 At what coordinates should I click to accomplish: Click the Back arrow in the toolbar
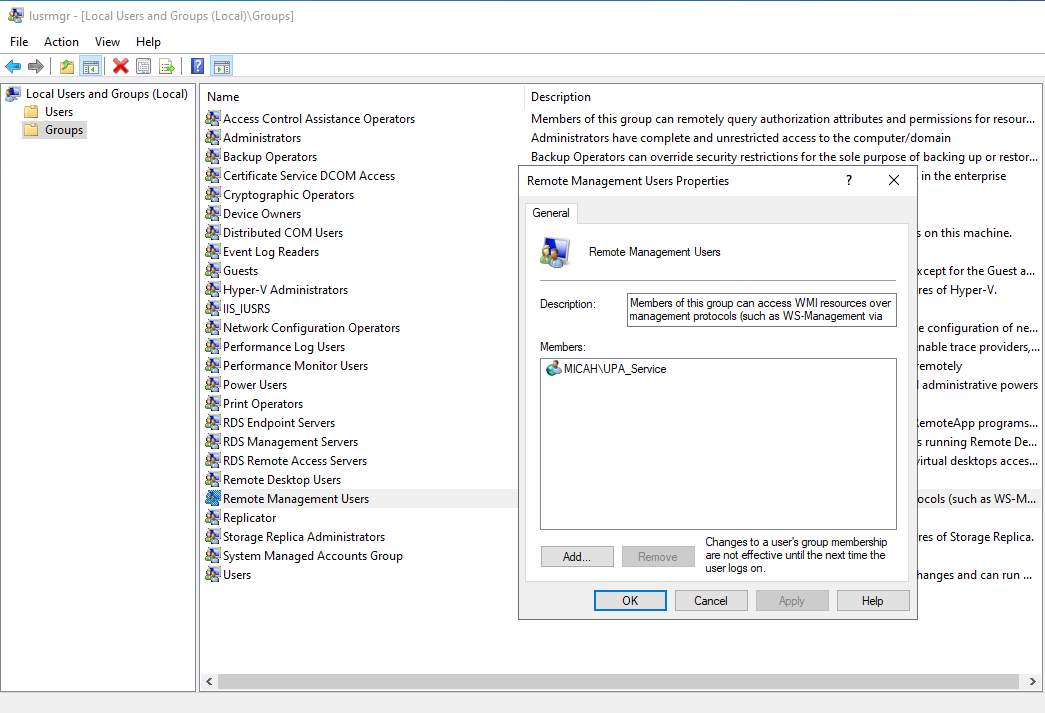pyautogui.click(x=13, y=67)
